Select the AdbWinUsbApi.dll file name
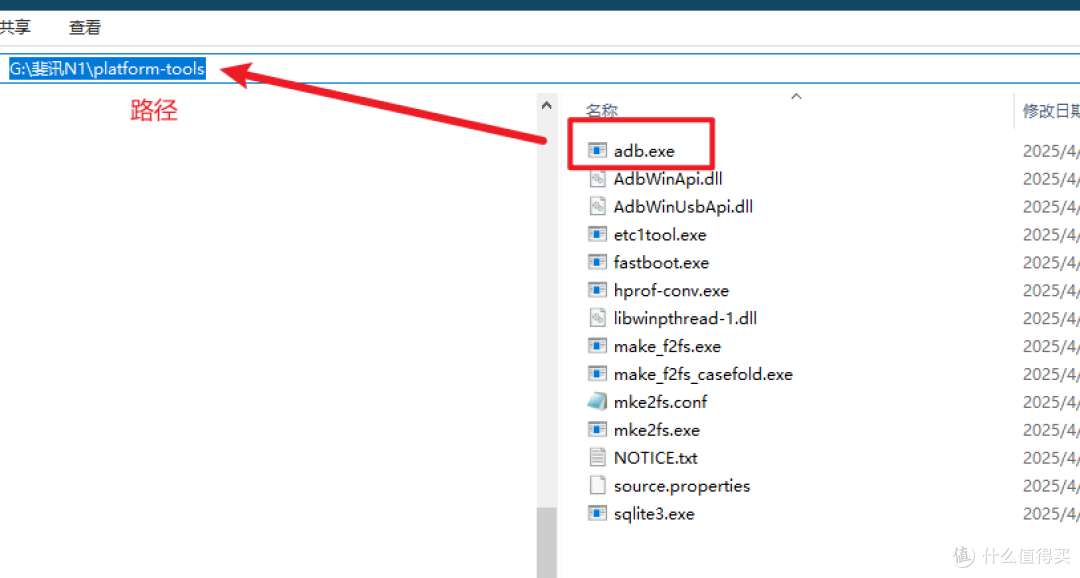 (x=683, y=207)
